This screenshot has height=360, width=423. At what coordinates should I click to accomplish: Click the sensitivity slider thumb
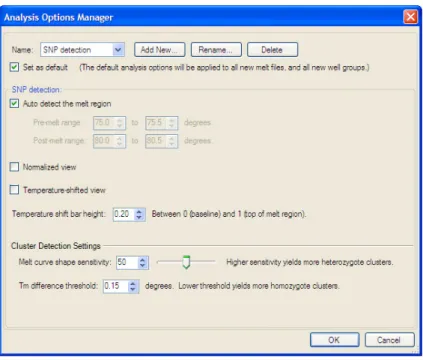tap(186, 262)
